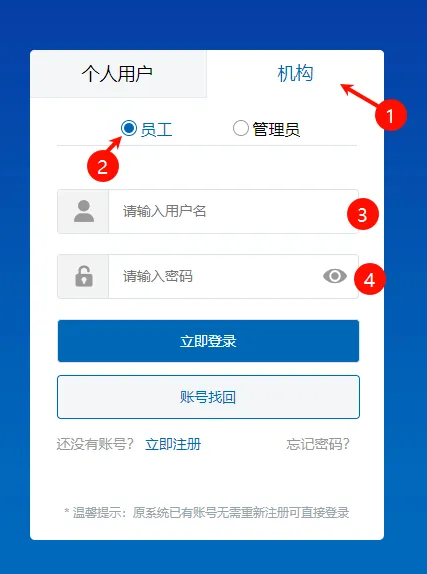Select the 员工 radio button circle

click(129, 128)
